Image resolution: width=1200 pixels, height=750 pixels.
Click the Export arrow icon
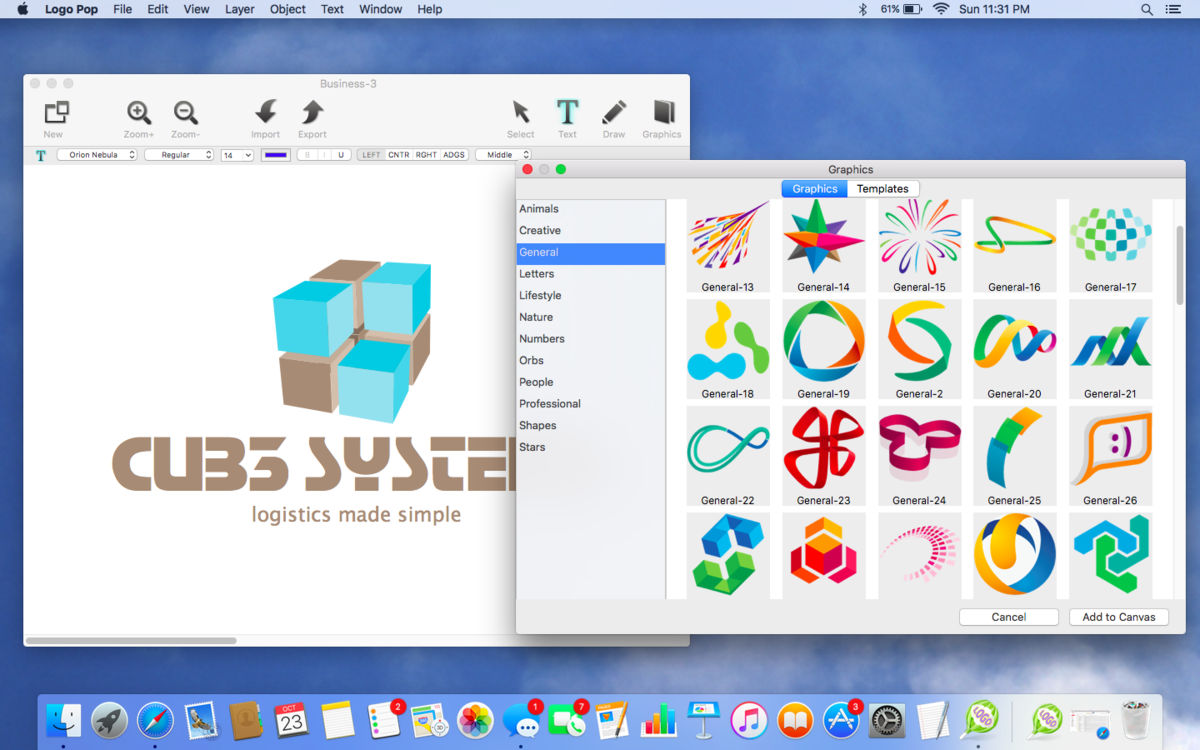click(x=312, y=113)
